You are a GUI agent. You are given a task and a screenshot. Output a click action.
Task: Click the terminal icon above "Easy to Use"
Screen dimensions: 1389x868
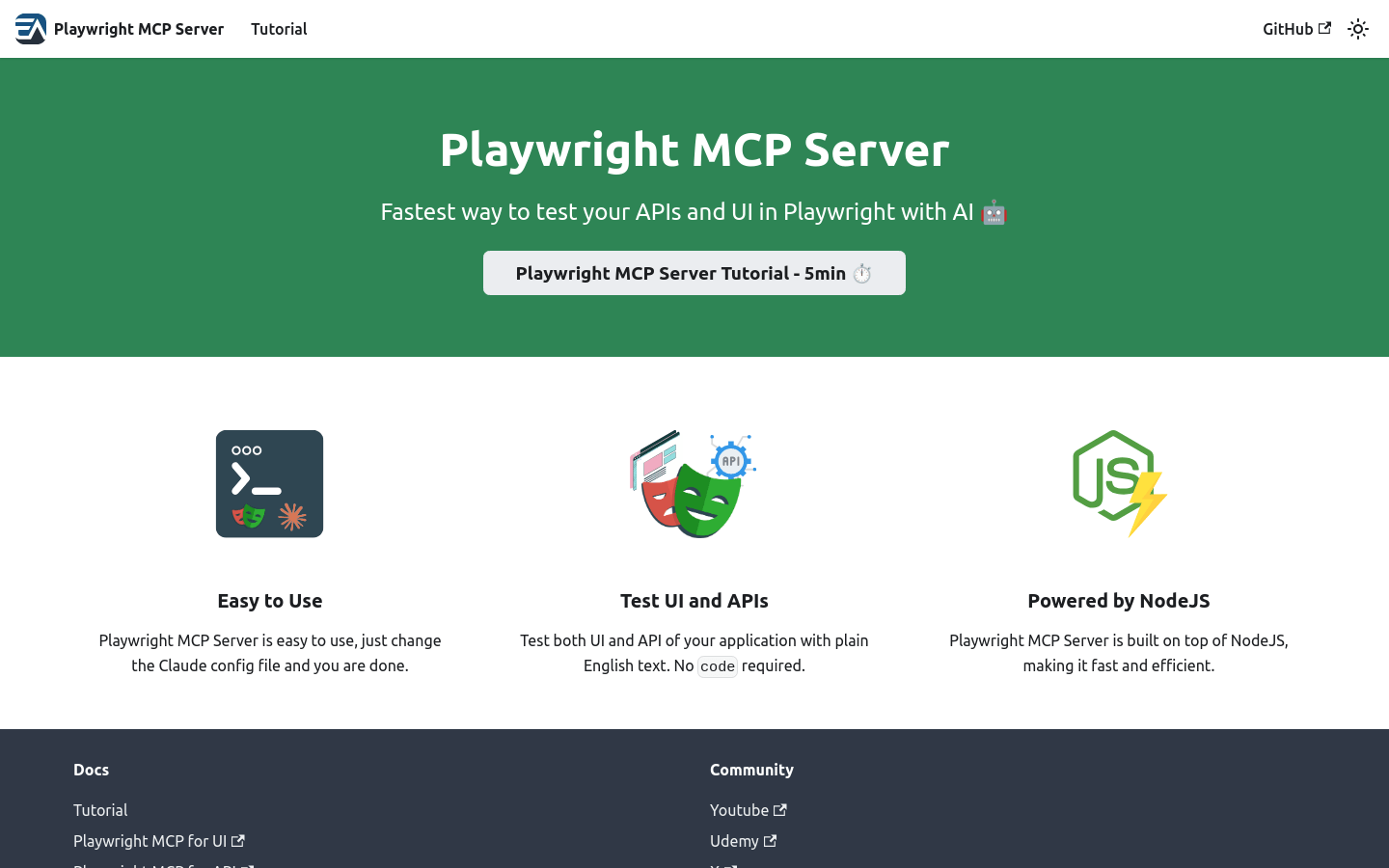coord(269,483)
